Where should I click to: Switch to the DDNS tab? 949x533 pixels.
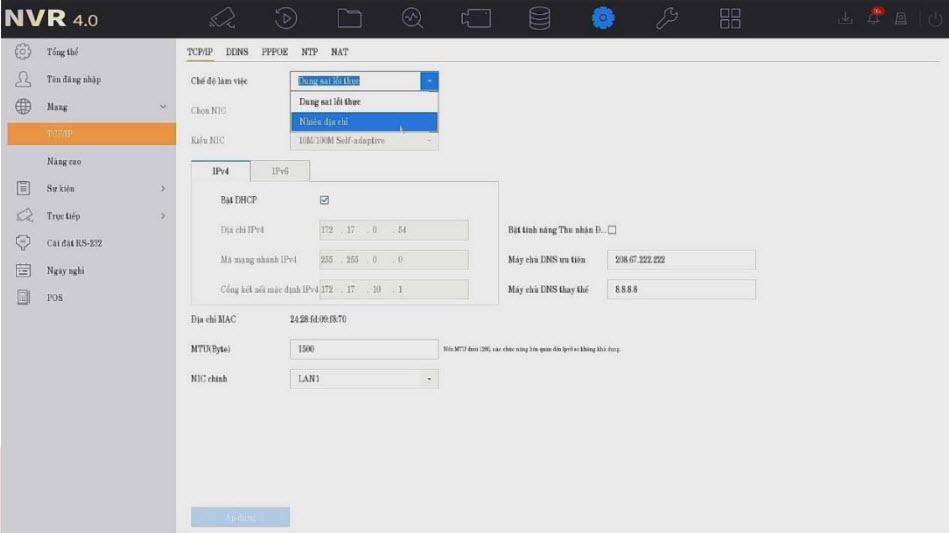237,52
